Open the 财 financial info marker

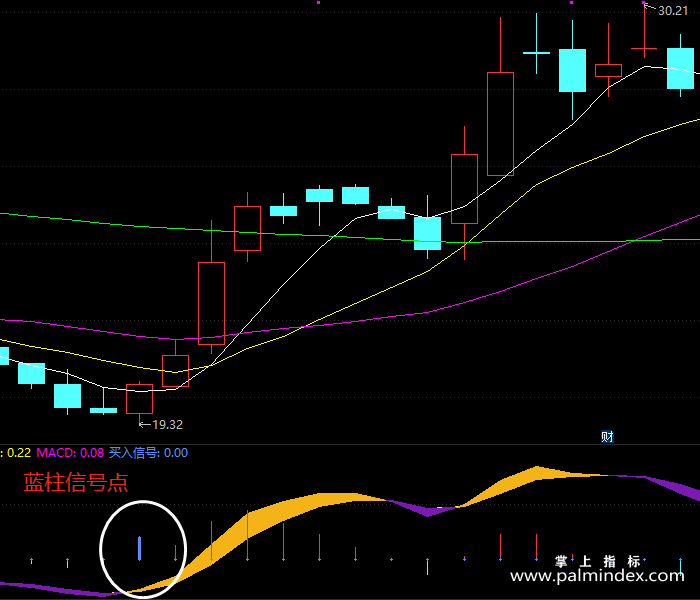click(607, 436)
